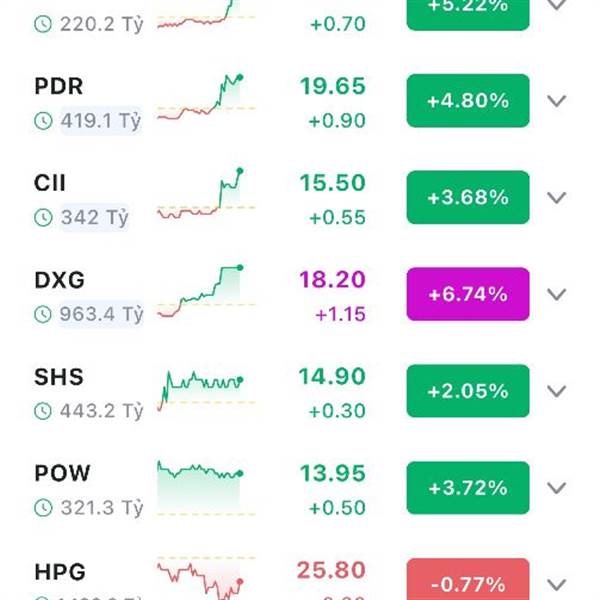Image resolution: width=600 pixels, height=600 pixels.
Task: Expand the CII stock row chevron
Action: [556, 198]
